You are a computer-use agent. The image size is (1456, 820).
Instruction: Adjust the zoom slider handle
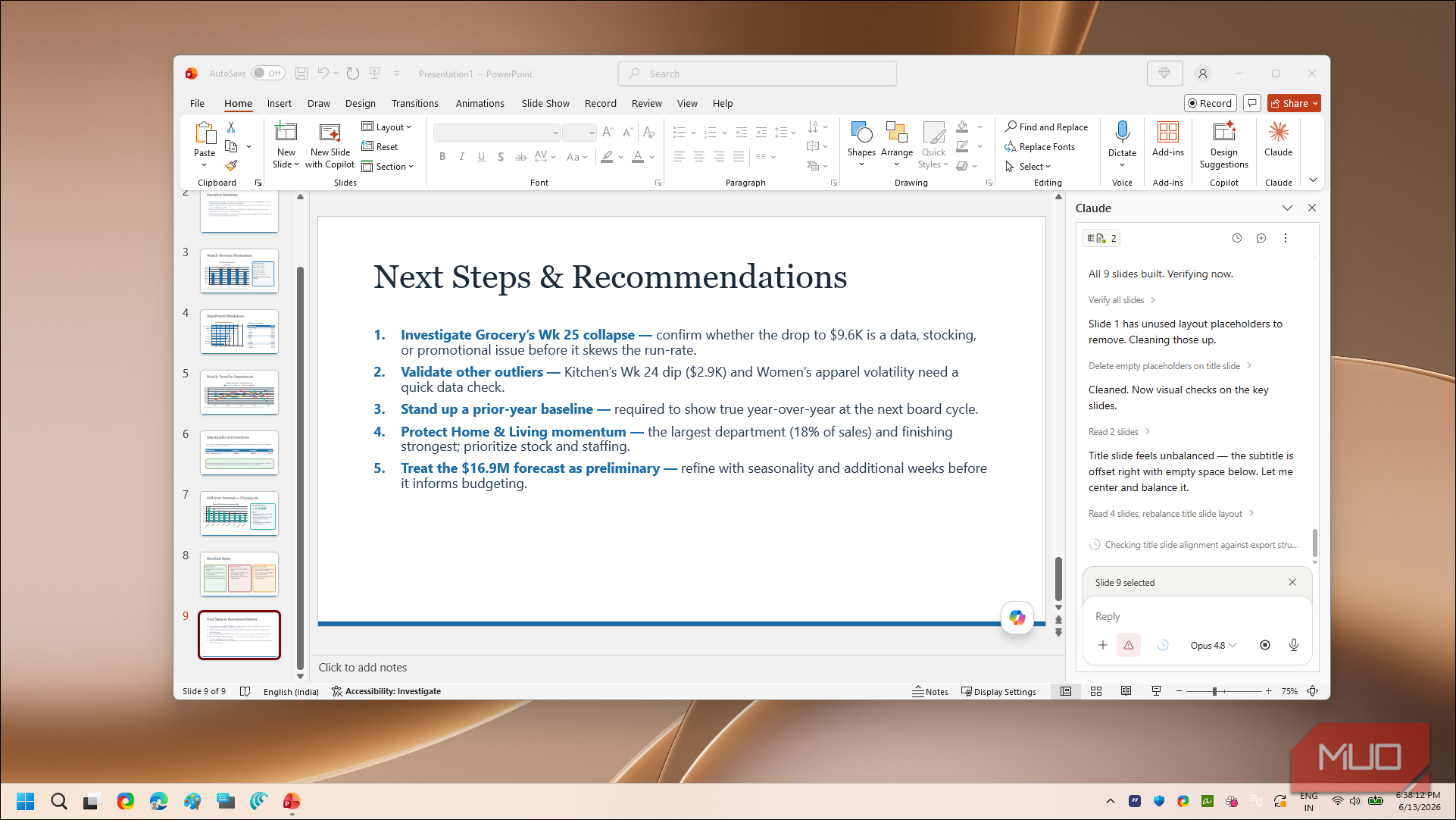1214,691
